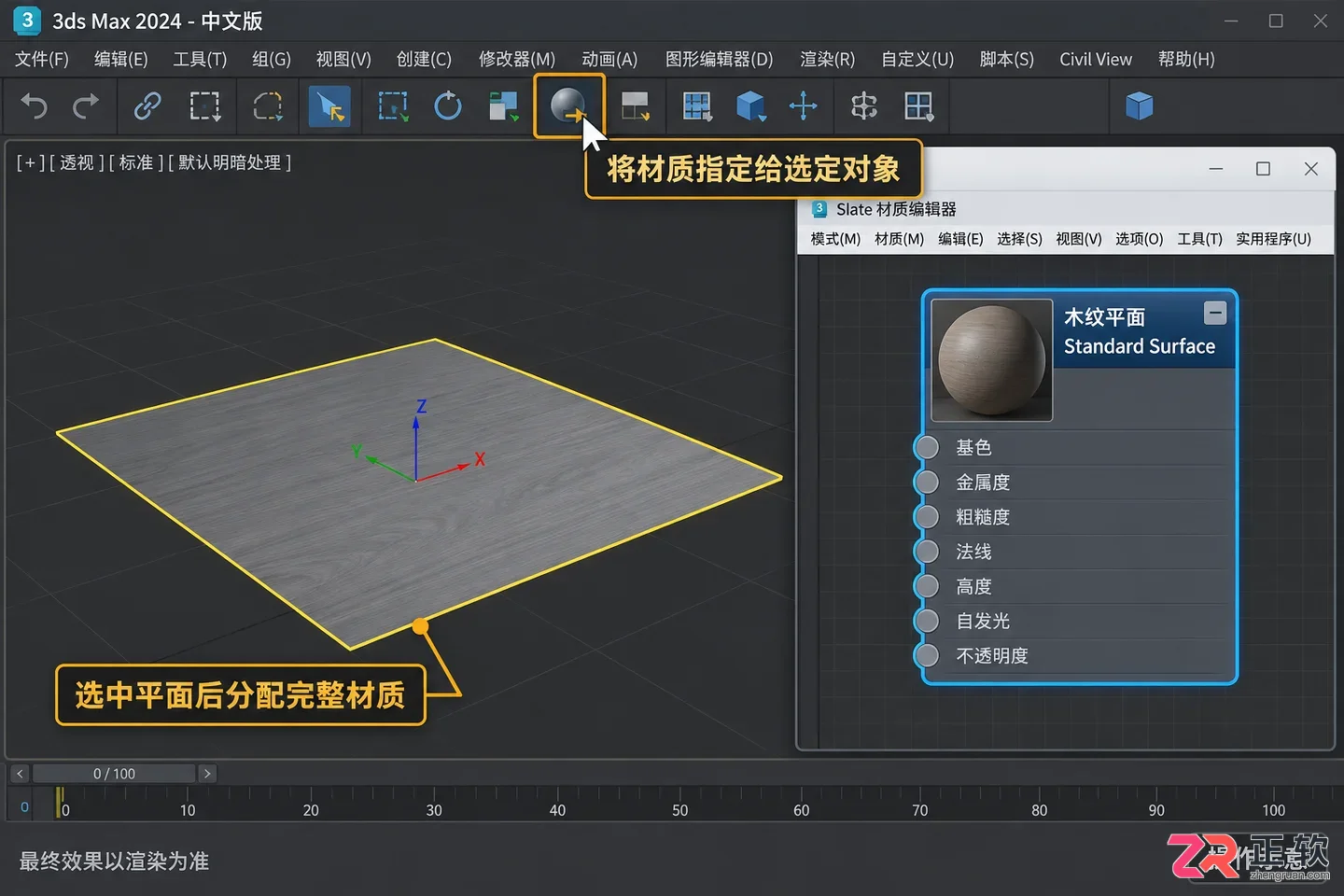
Task: Click the 基色 input socket
Action: [x=927, y=448]
